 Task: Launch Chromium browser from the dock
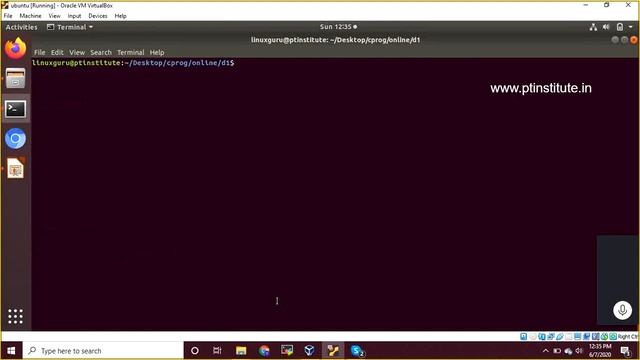[16, 139]
